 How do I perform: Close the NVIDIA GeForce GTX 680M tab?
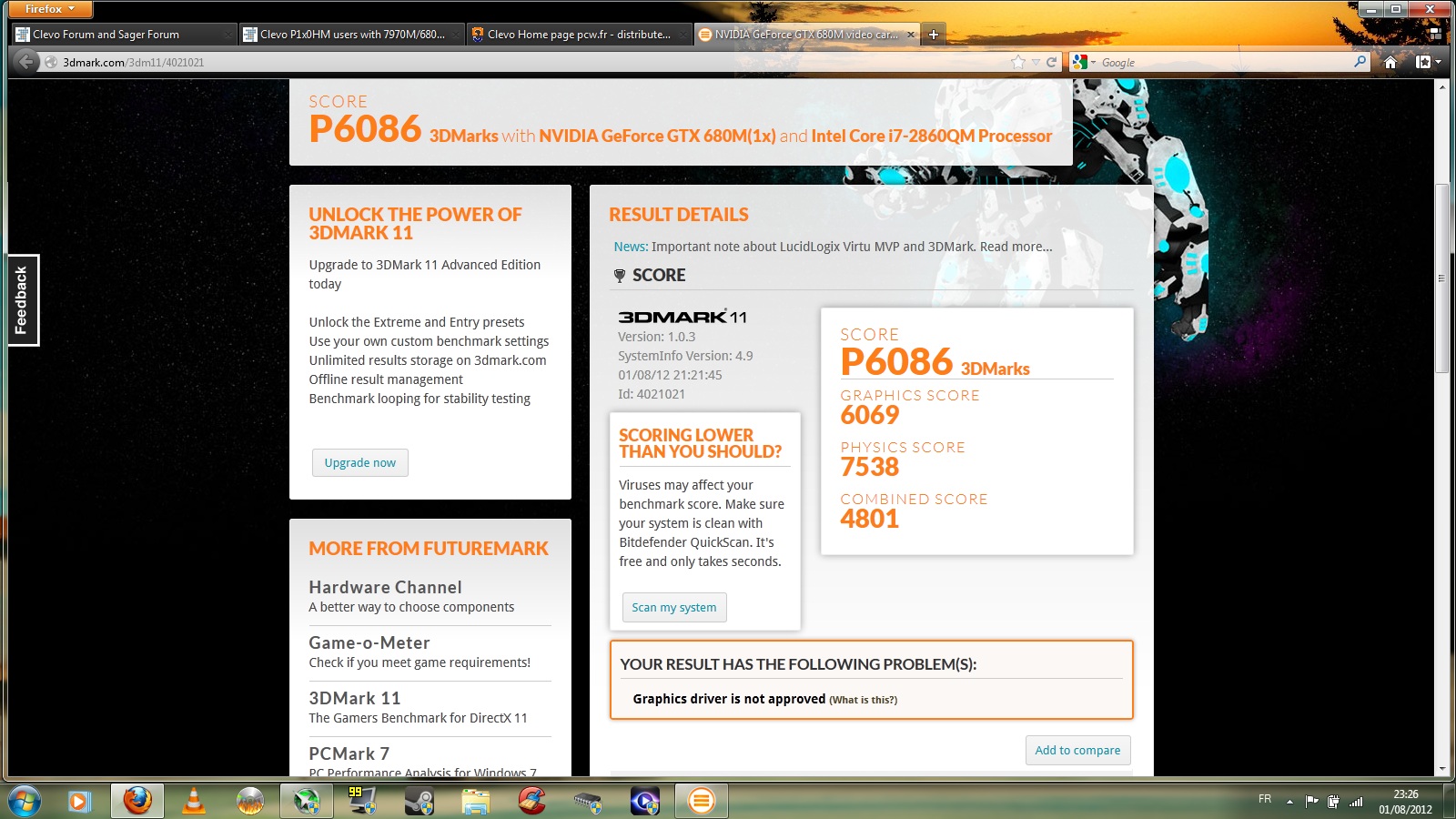tap(911, 35)
